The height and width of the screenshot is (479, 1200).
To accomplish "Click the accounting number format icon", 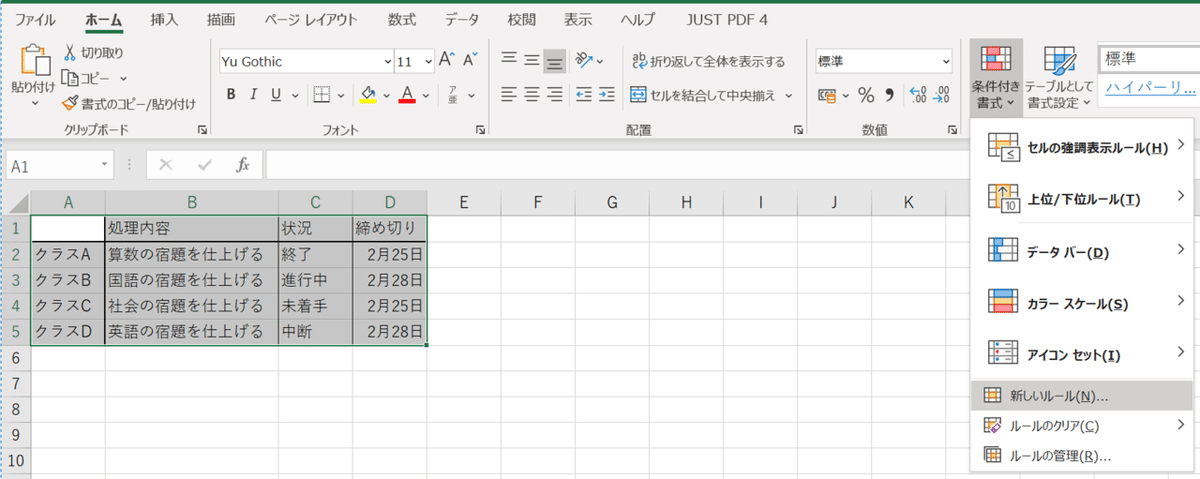I will click(827, 95).
